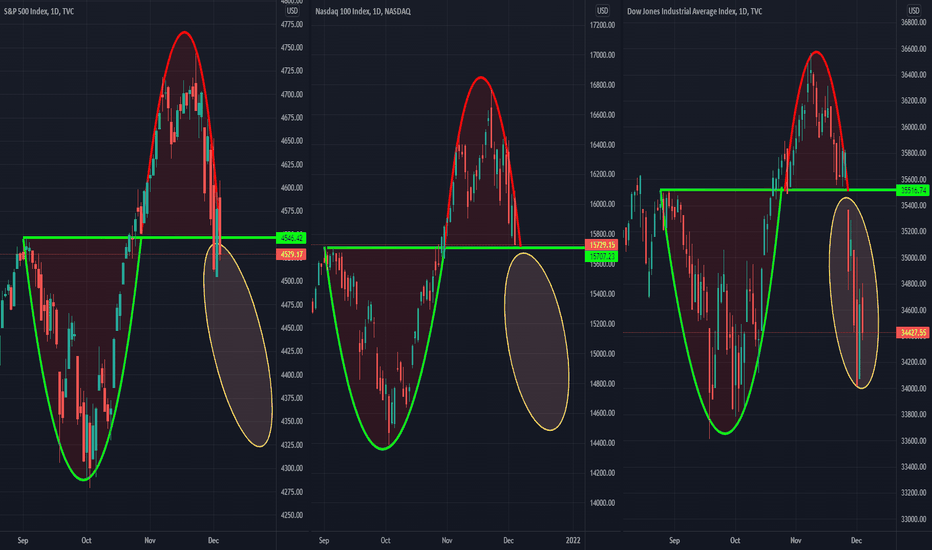The height and width of the screenshot is (550, 932).
Task: Click the Oct label on the S&P 500 time axis
Action: click(86, 540)
